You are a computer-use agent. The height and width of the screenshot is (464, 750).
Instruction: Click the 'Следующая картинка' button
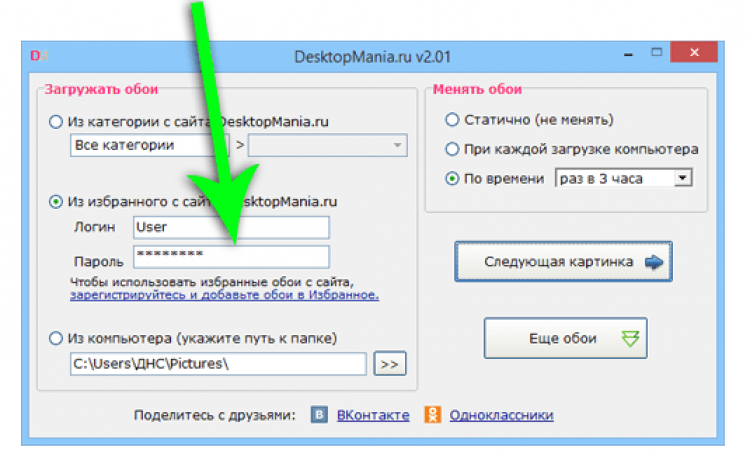(563, 262)
